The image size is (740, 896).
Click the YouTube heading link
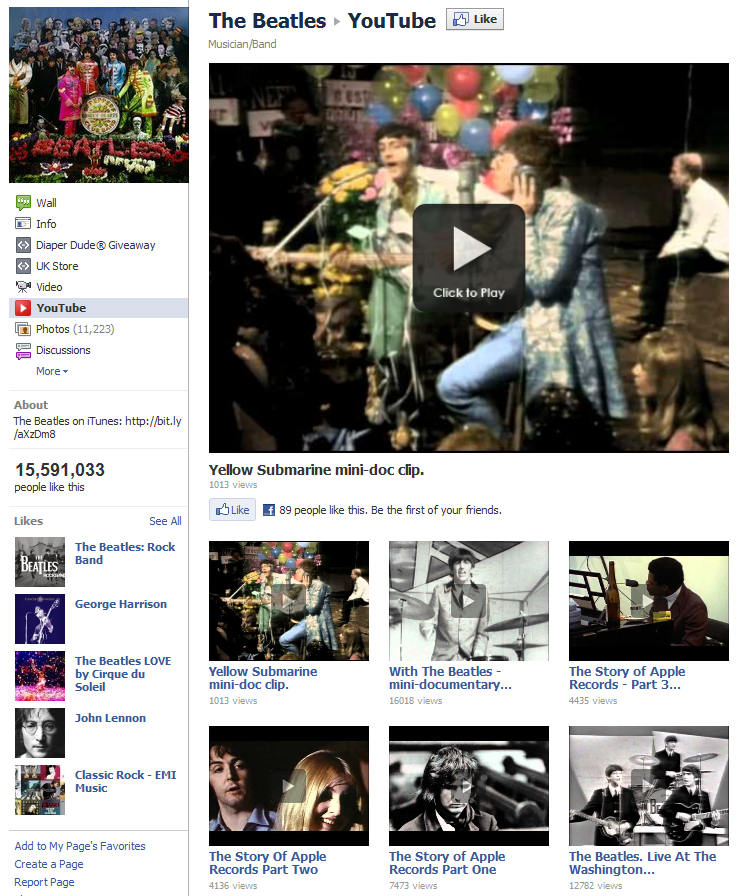tap(391, 21)
